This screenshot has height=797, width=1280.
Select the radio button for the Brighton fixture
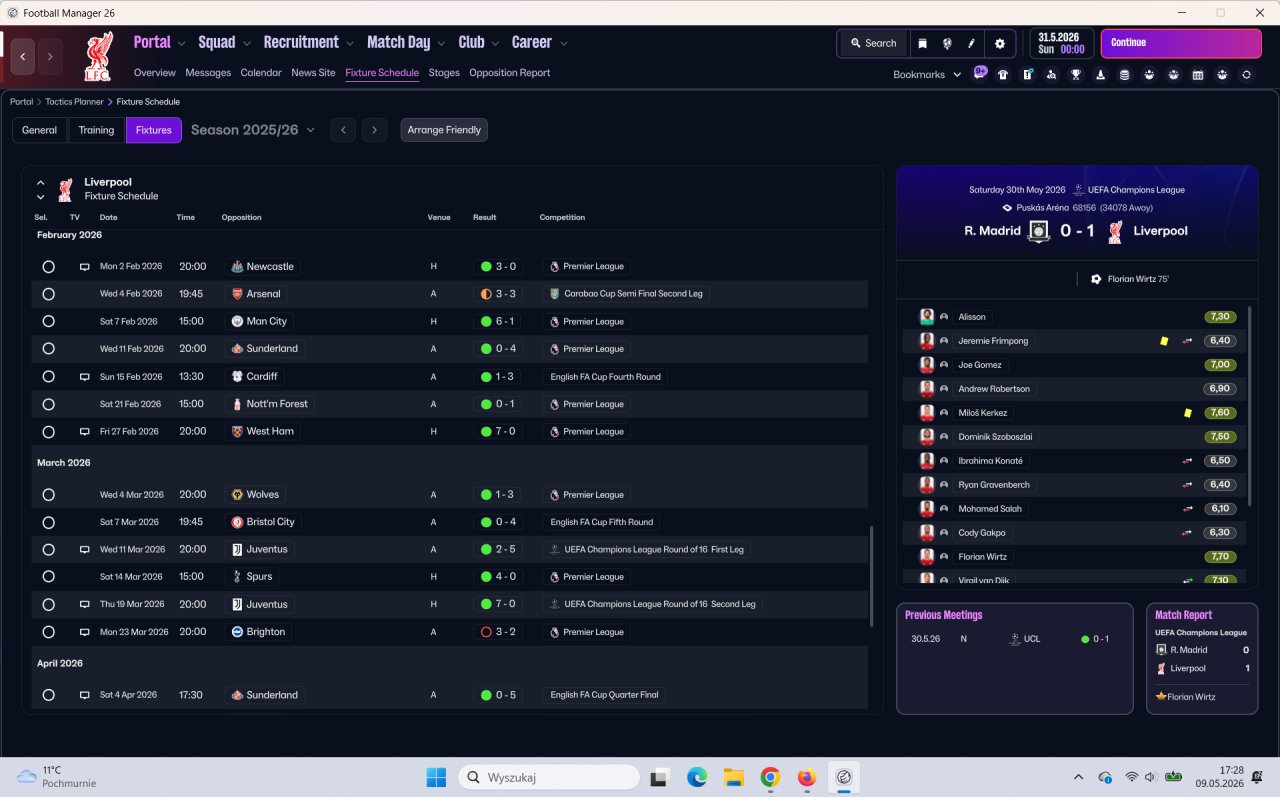pos(48,632)
